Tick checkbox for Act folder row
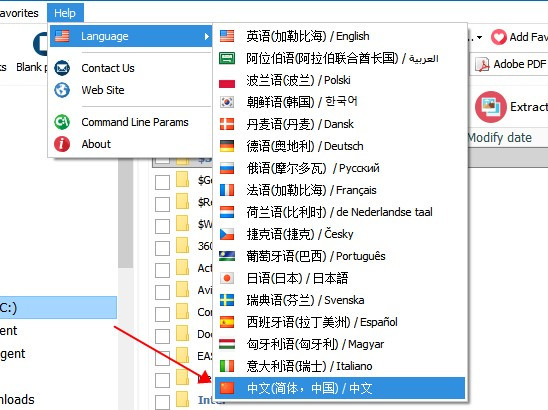The image size is (548, 410). (x=163, y=270)
